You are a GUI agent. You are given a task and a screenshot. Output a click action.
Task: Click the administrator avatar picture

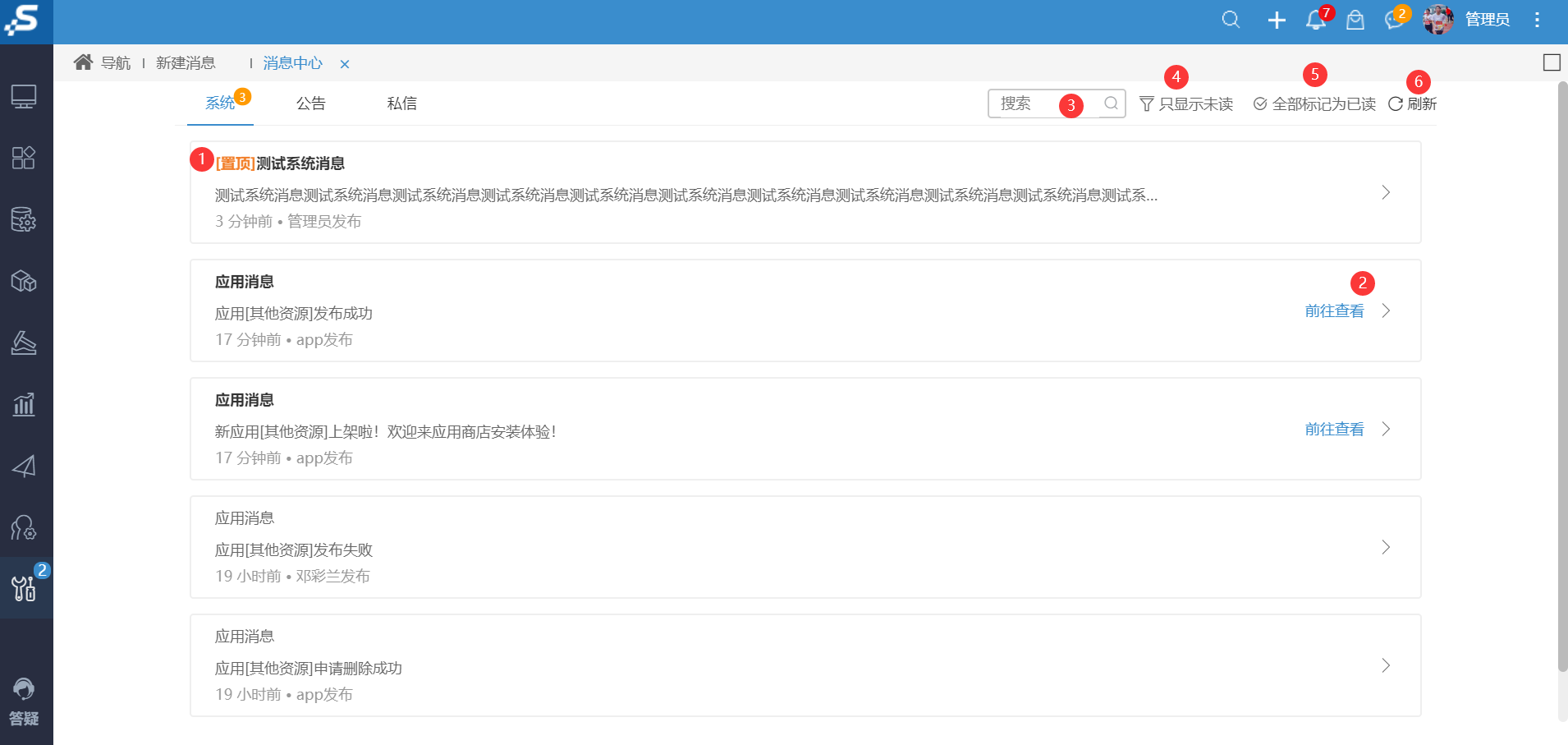(x=1438, y=20)
